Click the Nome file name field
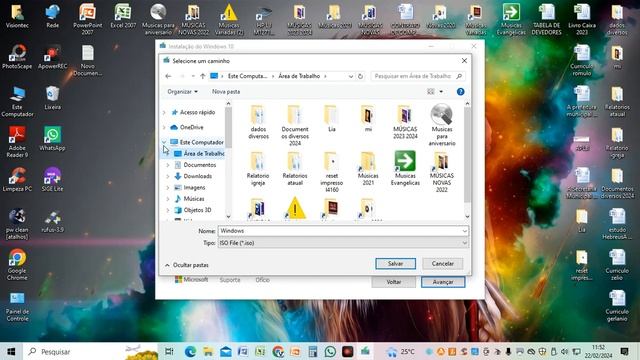 (x=343, y=231)
